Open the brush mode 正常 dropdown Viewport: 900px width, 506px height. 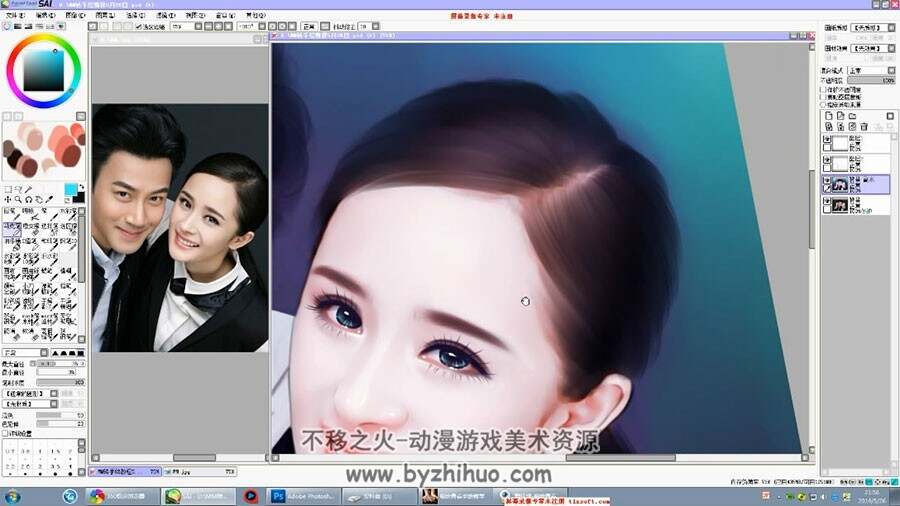44,352
